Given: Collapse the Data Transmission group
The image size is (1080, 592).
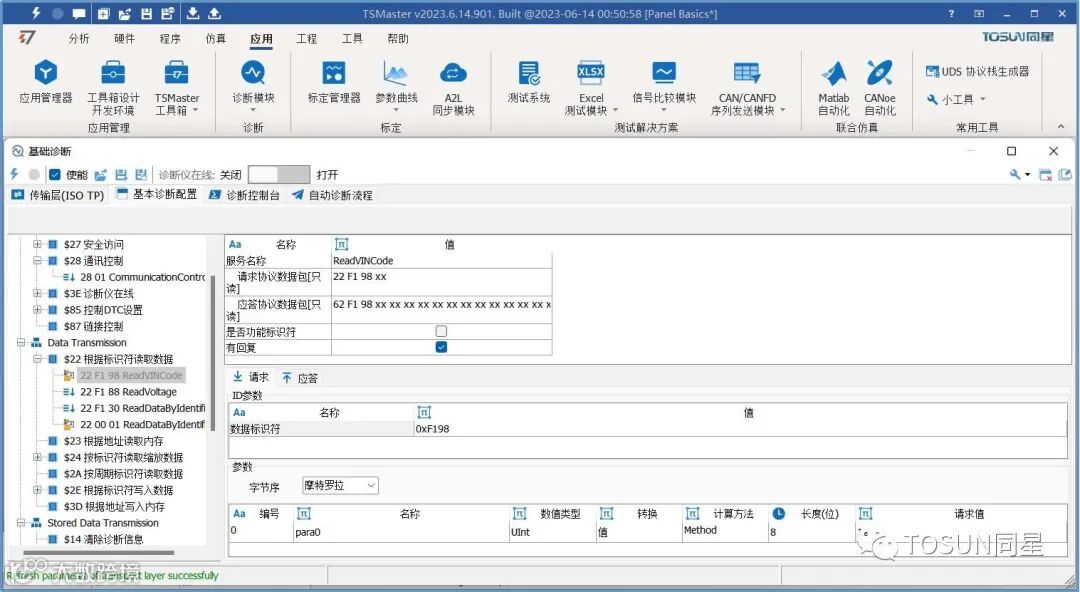Looking at the screenshot, I should tap(21, 343).
